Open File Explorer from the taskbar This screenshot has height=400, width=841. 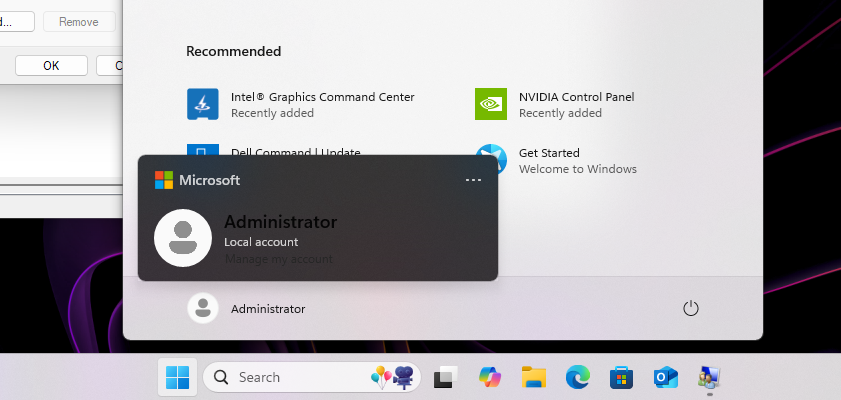[x=534, y=377]
